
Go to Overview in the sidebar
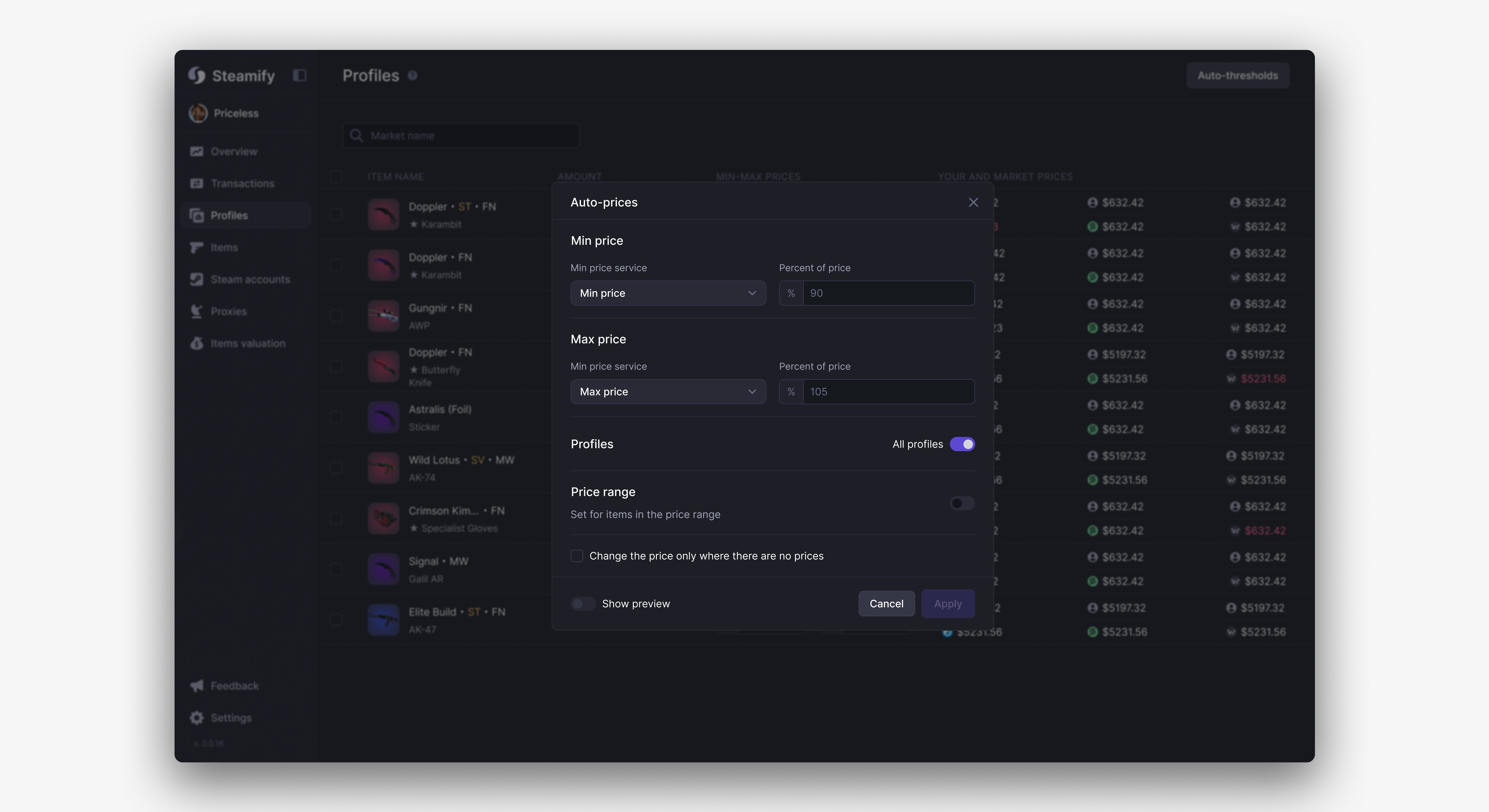coord(234,151)
